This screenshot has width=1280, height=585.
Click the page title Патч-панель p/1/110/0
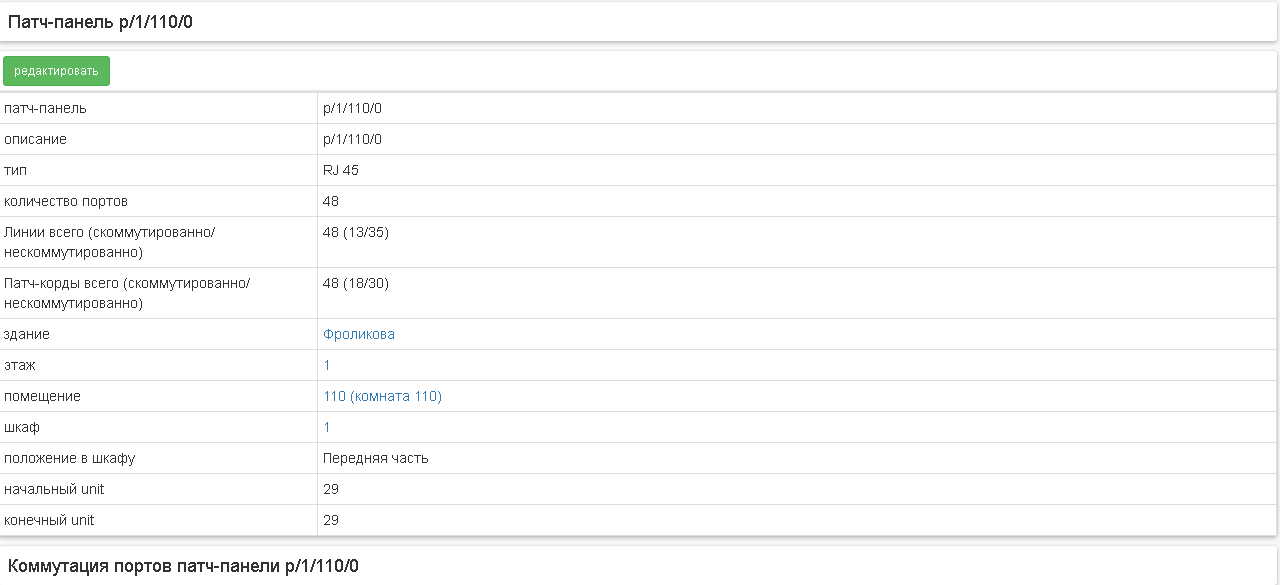[100, 21]
